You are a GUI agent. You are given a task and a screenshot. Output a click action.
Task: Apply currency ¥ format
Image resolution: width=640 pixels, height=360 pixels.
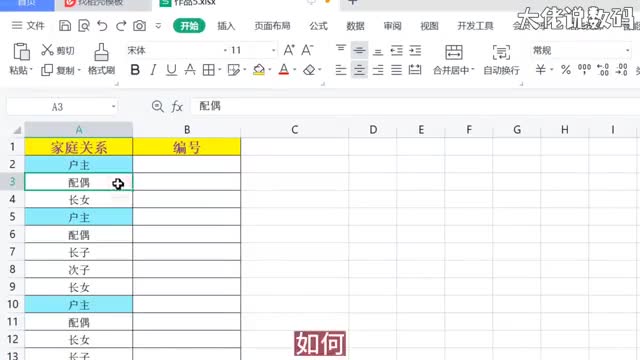tap(540, 70)
